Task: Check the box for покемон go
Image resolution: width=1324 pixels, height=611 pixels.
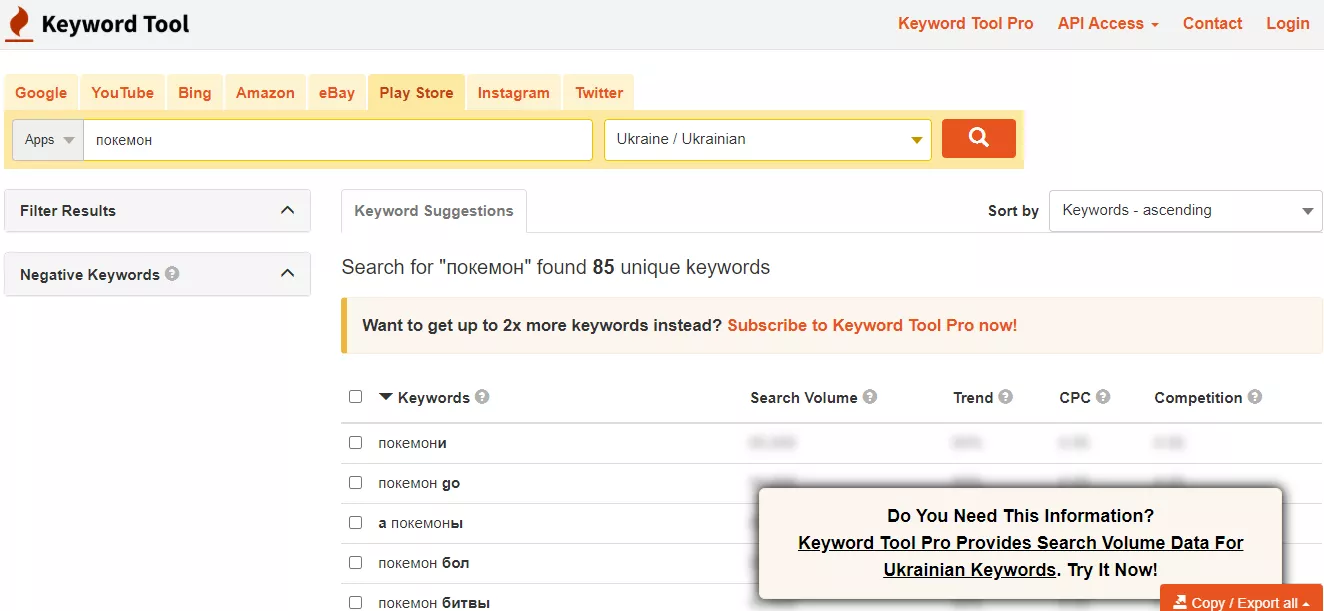Action: coord(355,482)
